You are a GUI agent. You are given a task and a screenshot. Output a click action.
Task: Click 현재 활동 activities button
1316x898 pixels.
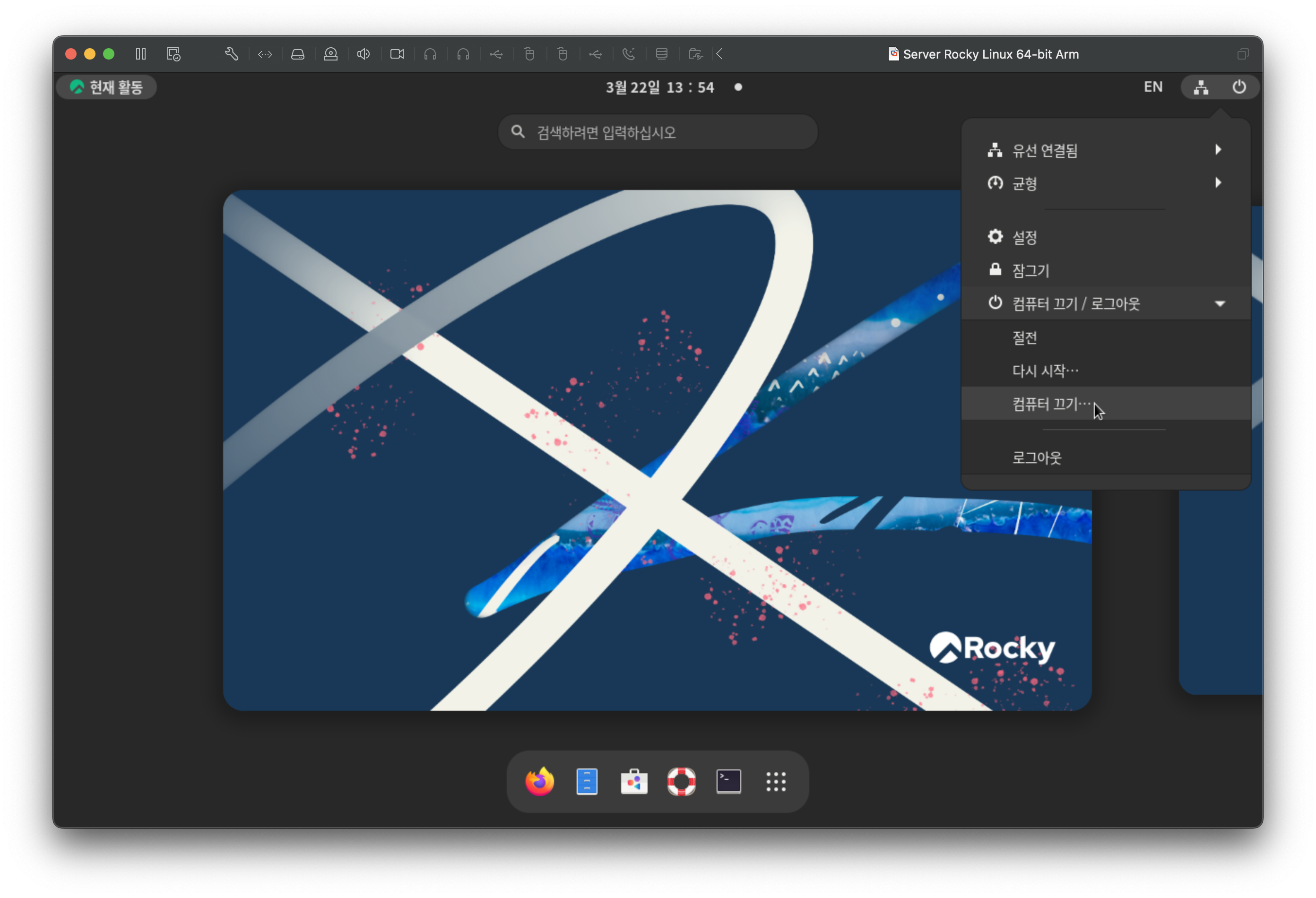(107, 87)
